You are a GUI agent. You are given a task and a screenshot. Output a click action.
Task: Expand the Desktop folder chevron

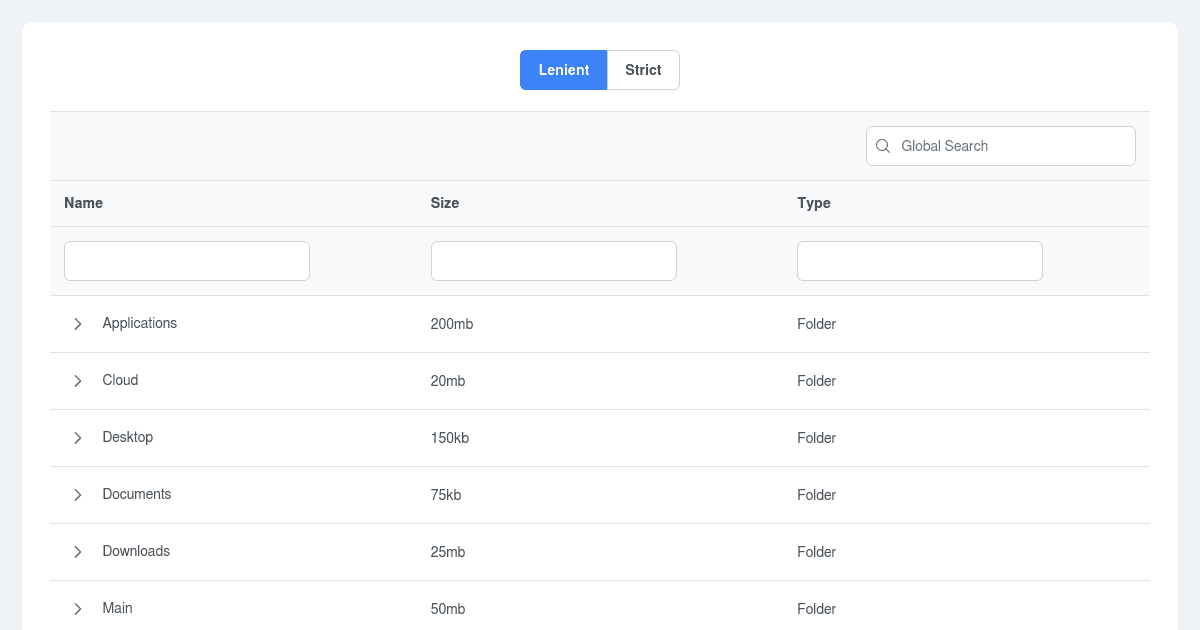click(78, 438)
